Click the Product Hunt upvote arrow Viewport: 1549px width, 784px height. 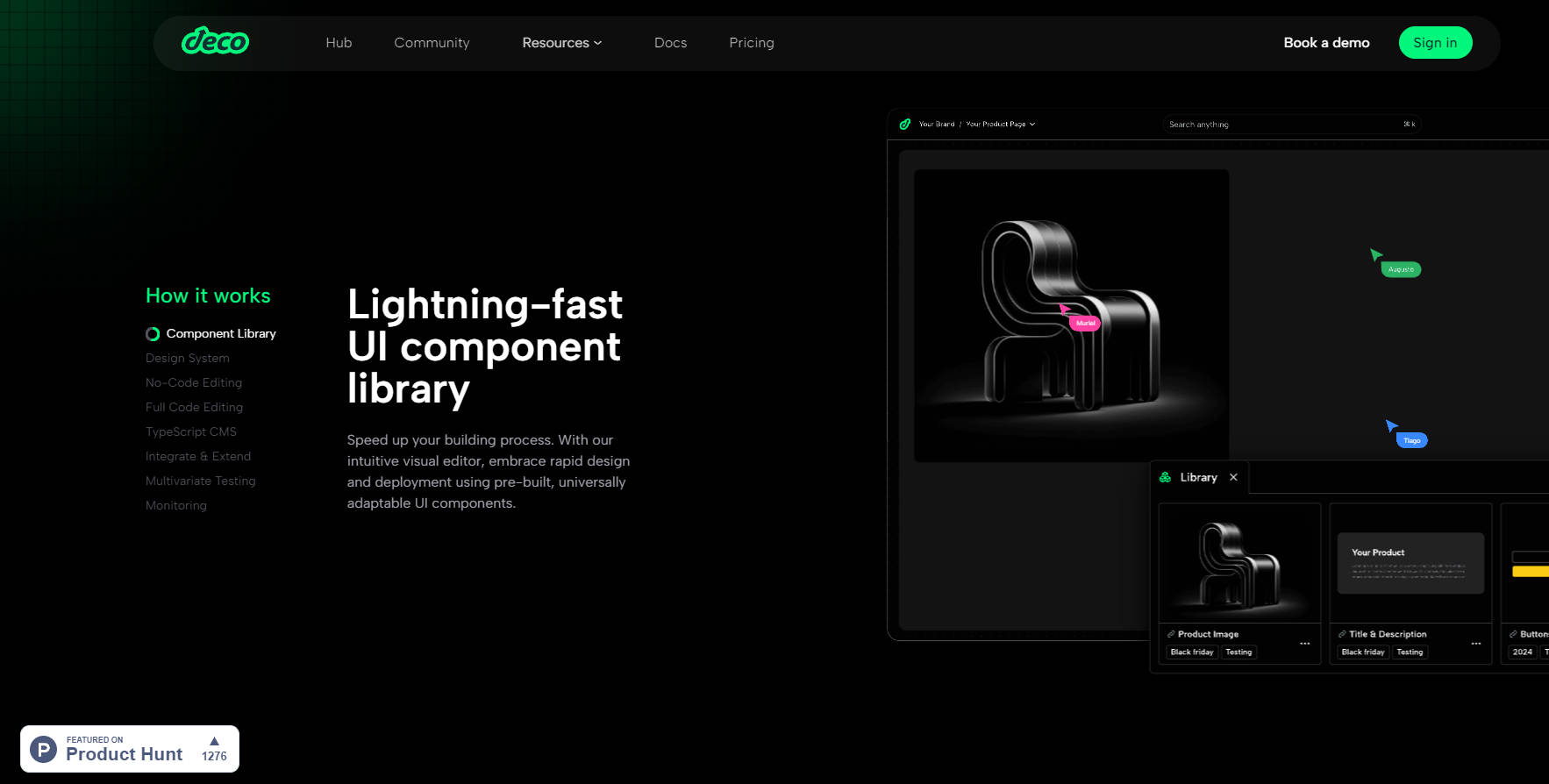click(x=214, y=741)
